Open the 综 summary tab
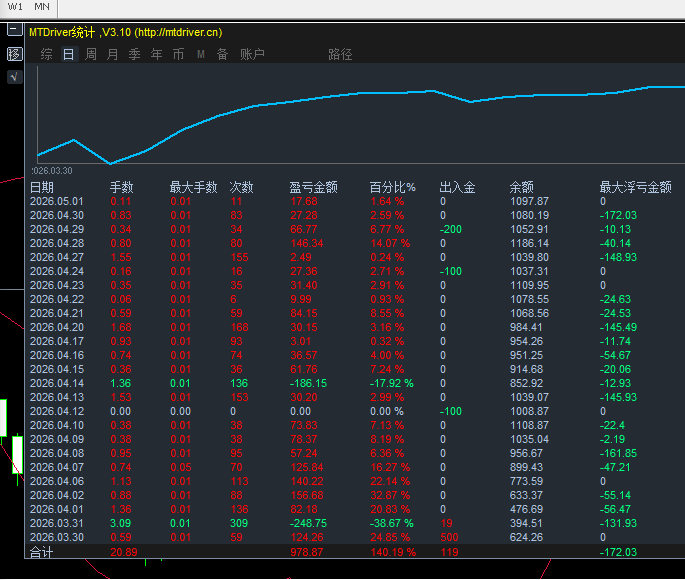The width and height of the screenshot is (685, 580). [46, 54]
